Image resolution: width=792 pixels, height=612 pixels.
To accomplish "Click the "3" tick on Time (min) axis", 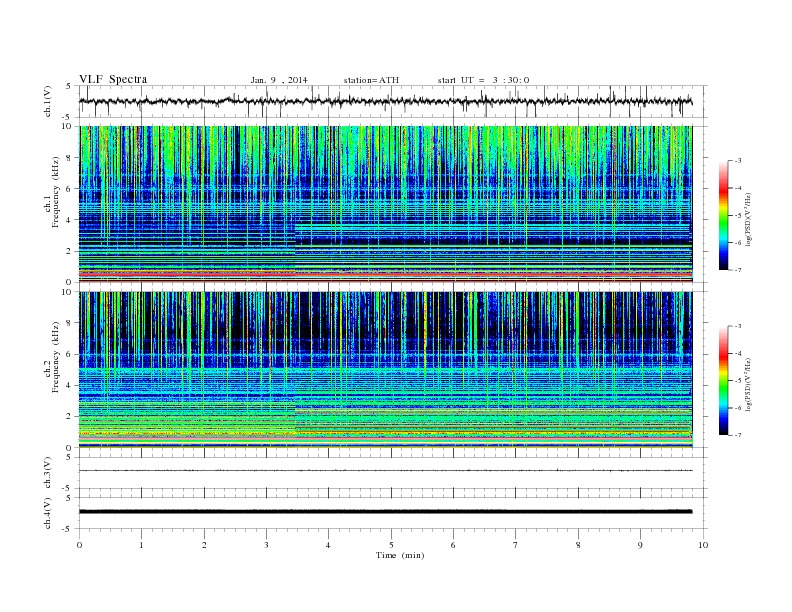I will tap(266, 545).
